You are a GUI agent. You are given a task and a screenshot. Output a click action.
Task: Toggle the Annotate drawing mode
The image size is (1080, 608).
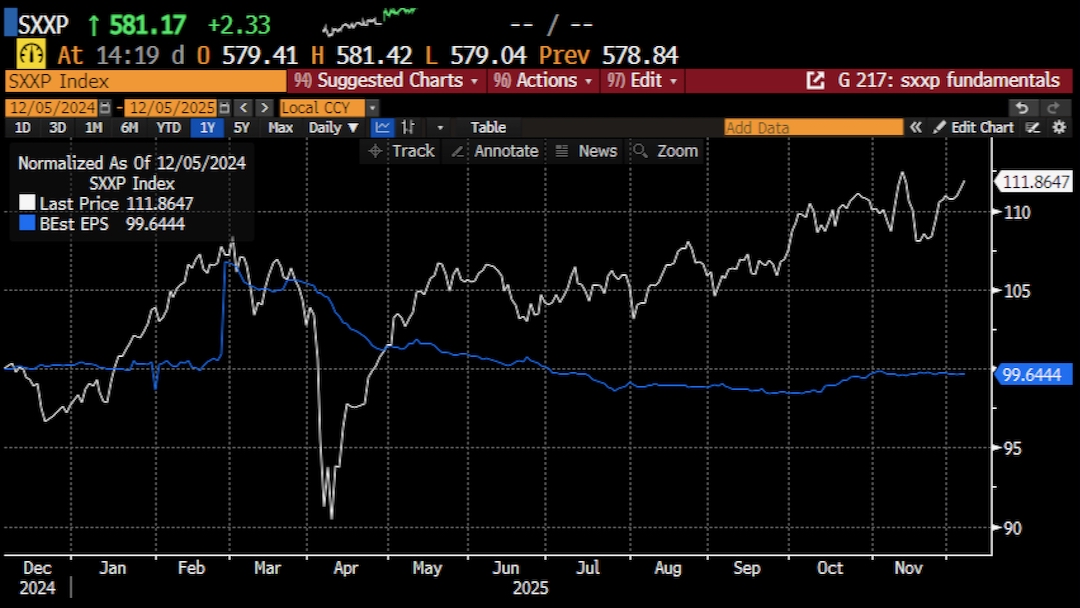click(x=494, y=151)
